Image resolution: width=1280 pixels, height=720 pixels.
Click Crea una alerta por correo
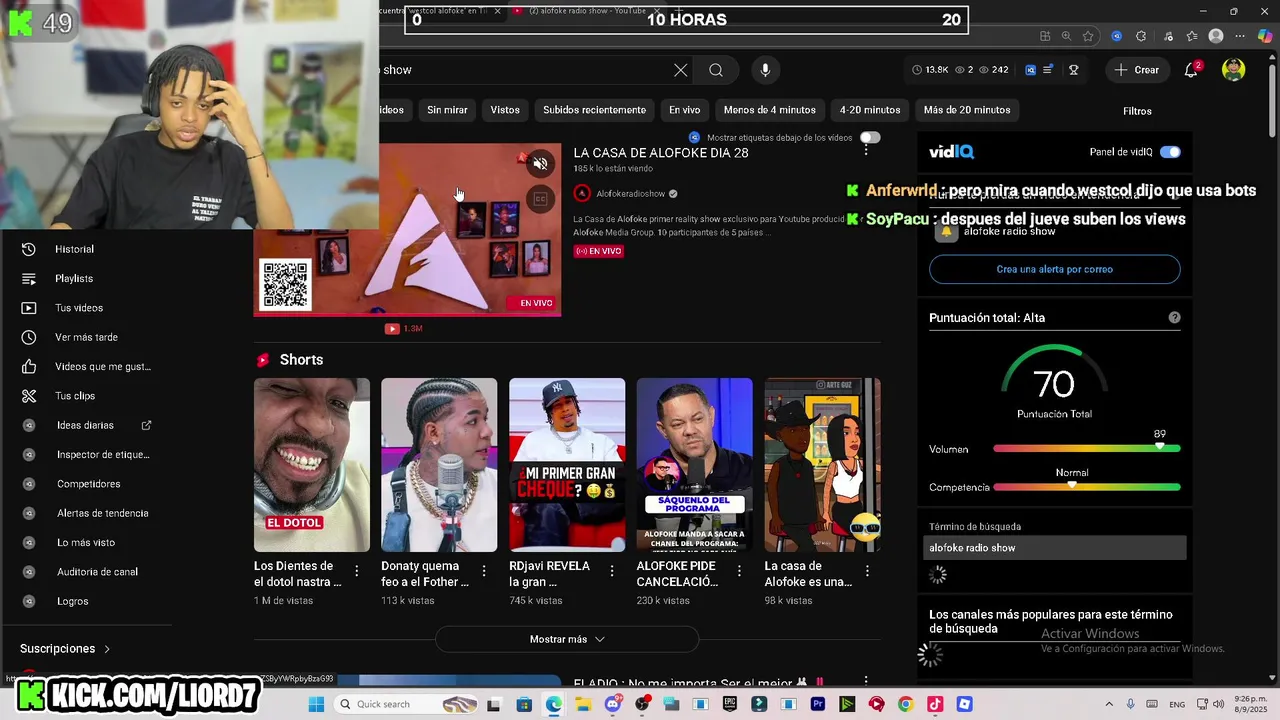click(1054, 269)
